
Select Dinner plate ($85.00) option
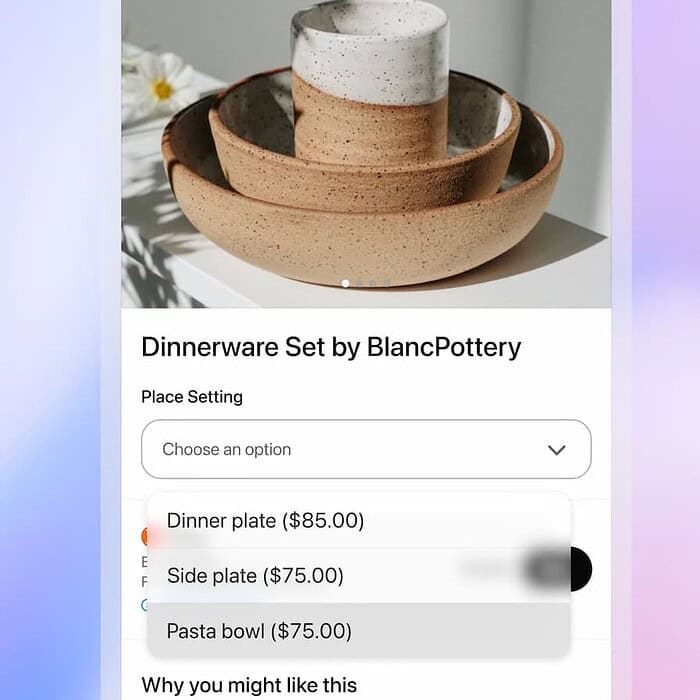point(359,521)
